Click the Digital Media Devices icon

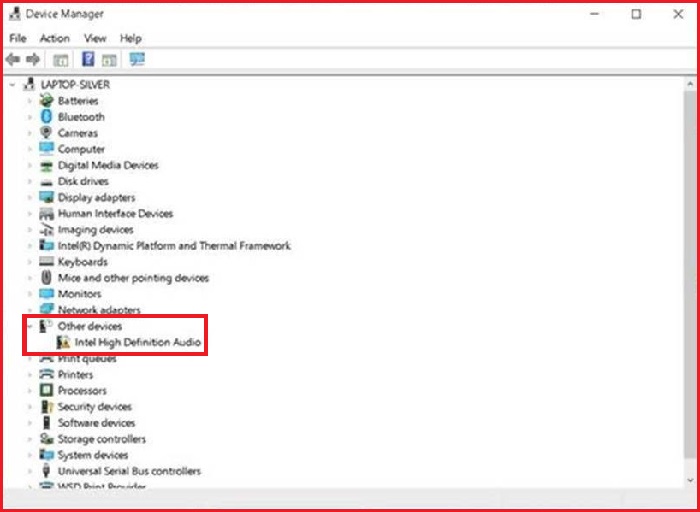[46, 166]
